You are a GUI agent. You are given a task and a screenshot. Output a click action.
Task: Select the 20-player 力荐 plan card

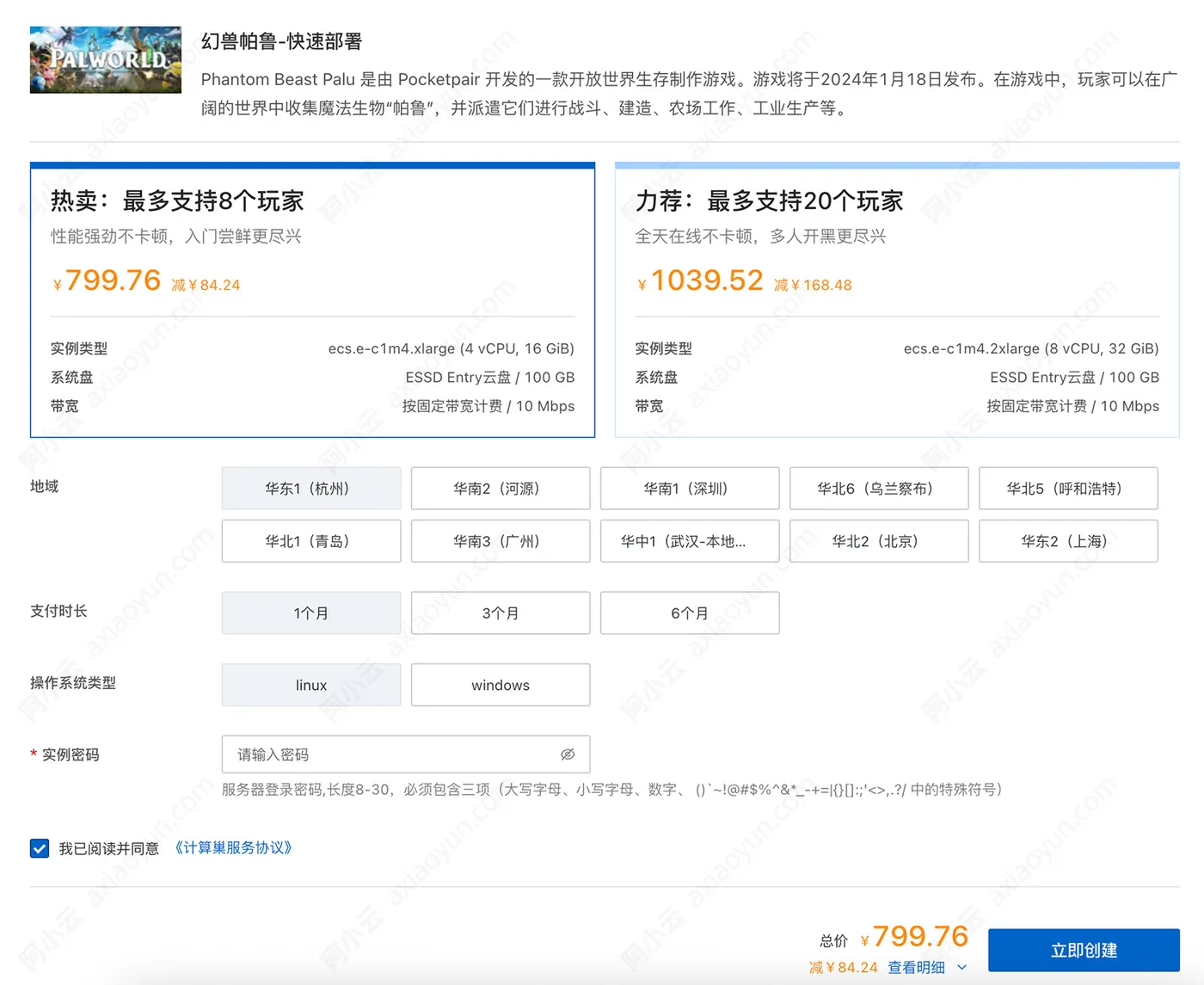pos(897,299)
